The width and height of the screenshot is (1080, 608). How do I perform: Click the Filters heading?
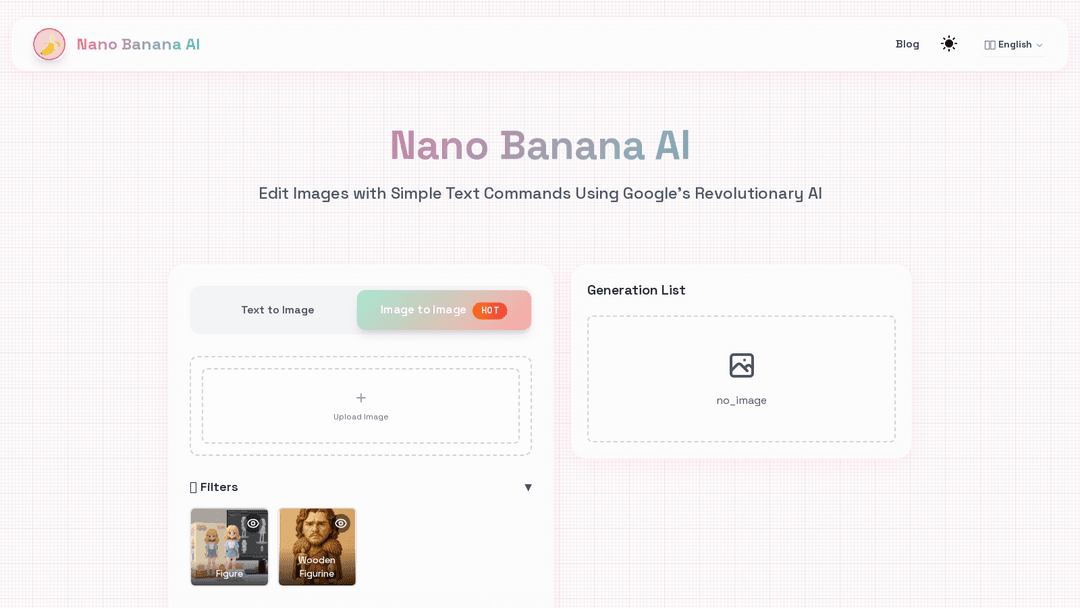click(214, 488)
